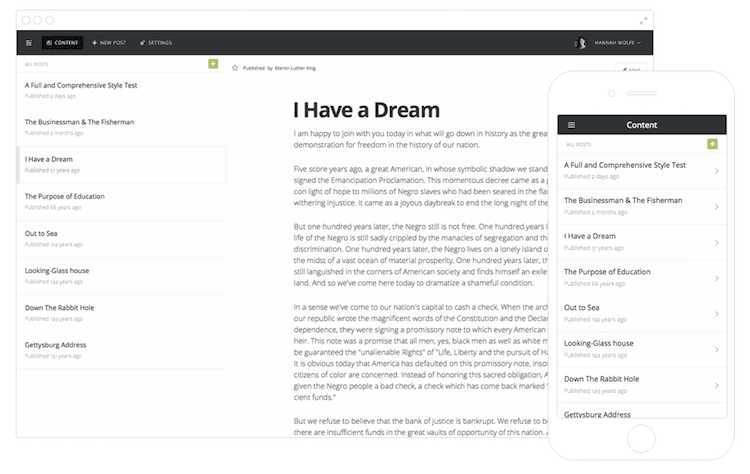Select 'I Have a Dream' in desktop list
This screenshot has height=474, width=750.
point(121,165)
